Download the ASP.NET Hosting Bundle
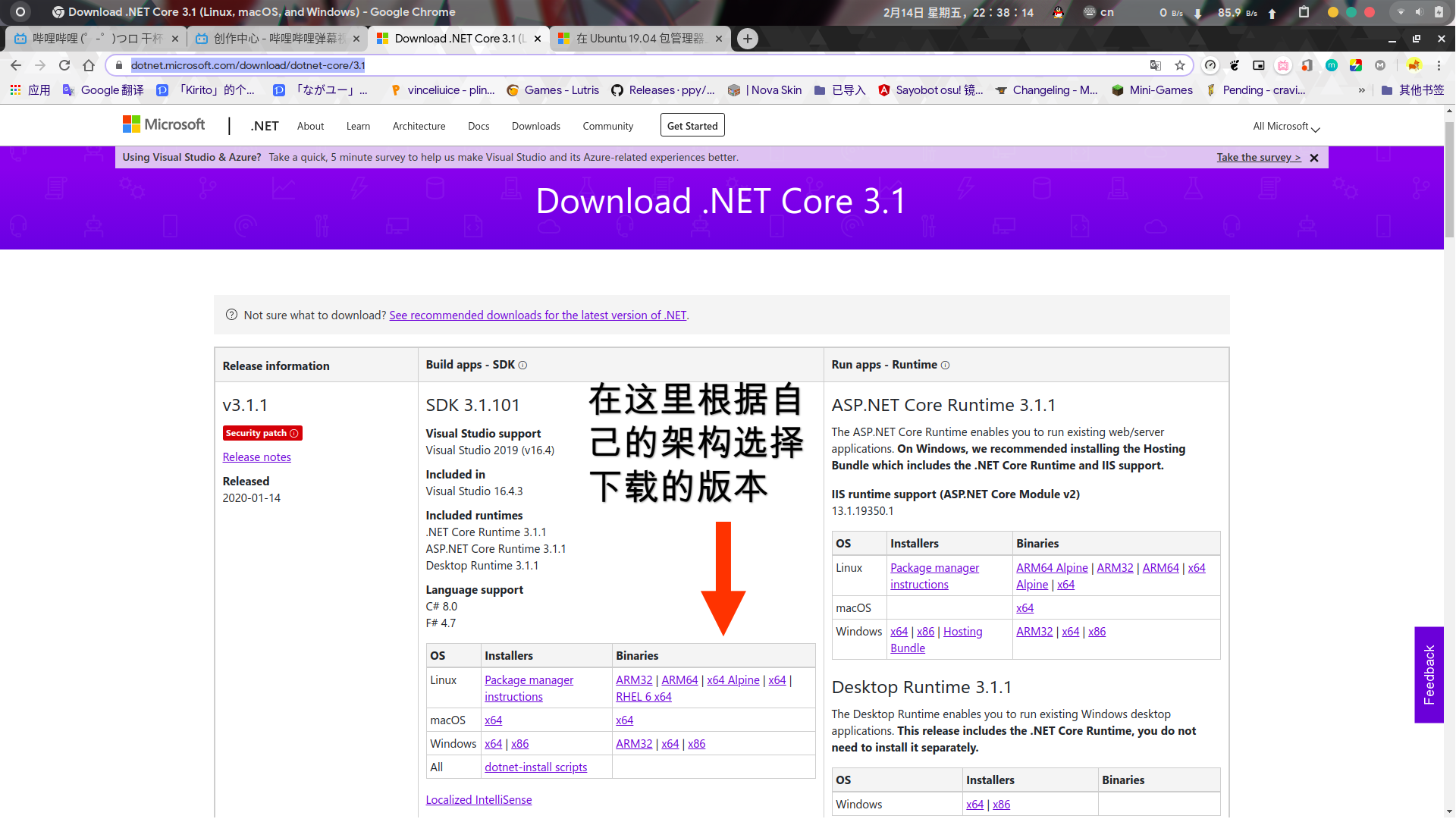Image resolution: width=1456 pixels, height=819 pixels. tap(937, 640)
